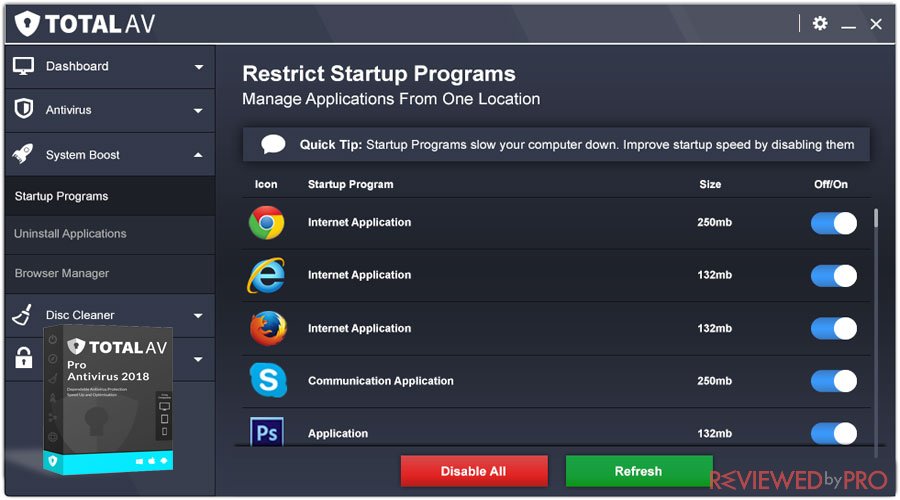This screenshot has width=900, height=500.
Task: Click the TotalAV Pro Antivirus 2018 box
Action: pos(108,400)
